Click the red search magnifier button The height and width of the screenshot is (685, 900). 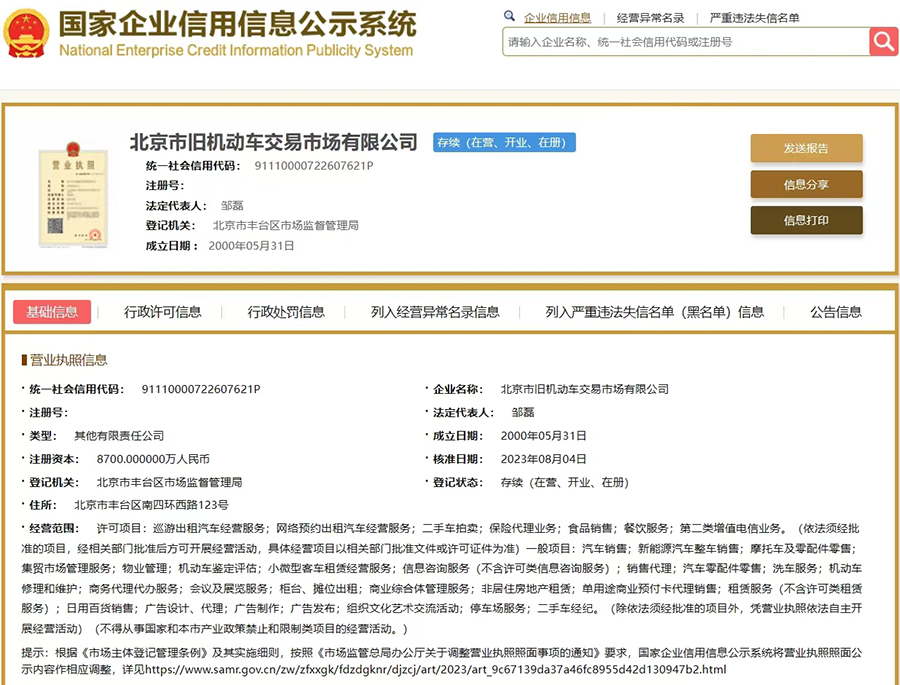click(883, 42)
